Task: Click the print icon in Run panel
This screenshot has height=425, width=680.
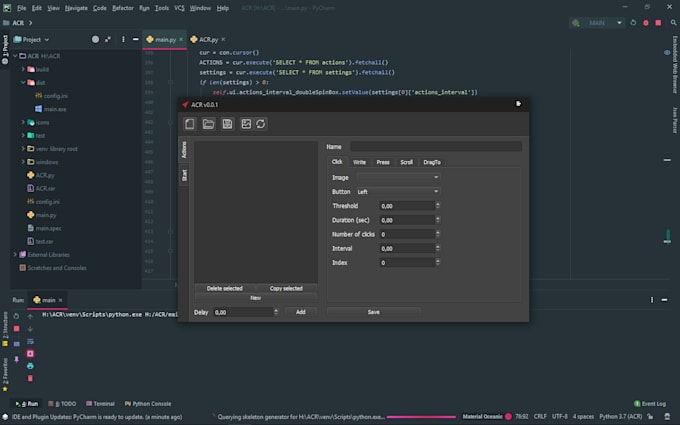Action: click(x=30, y=366)
